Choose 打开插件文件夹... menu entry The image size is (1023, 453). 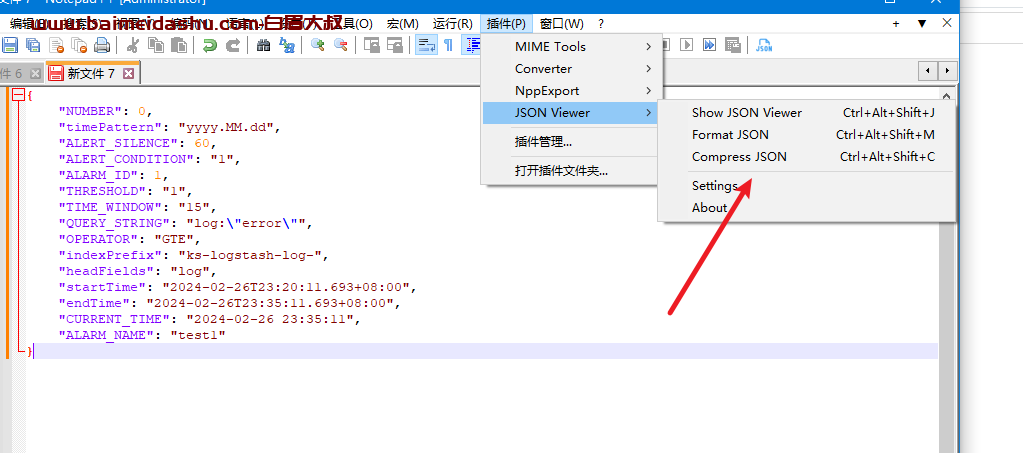(572, 172)
